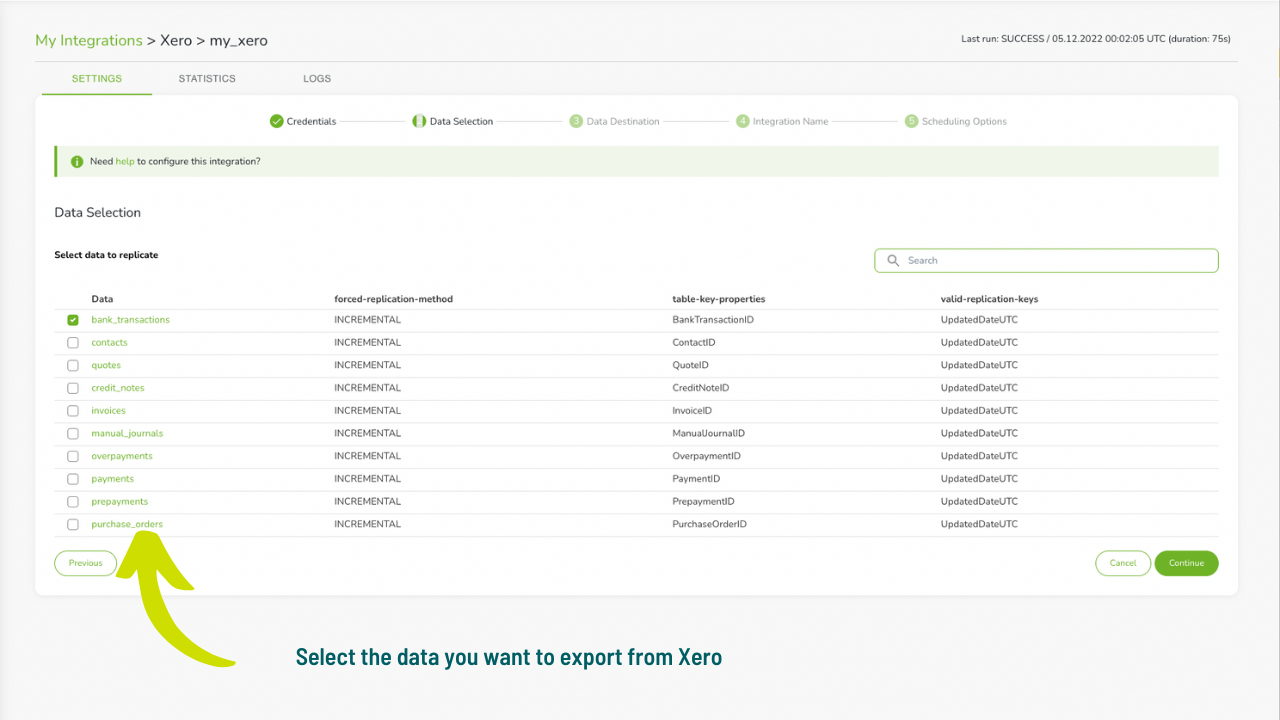Click the magnifier icon in search box
Screen dimensions: 1280x720
tap(893, 260)
